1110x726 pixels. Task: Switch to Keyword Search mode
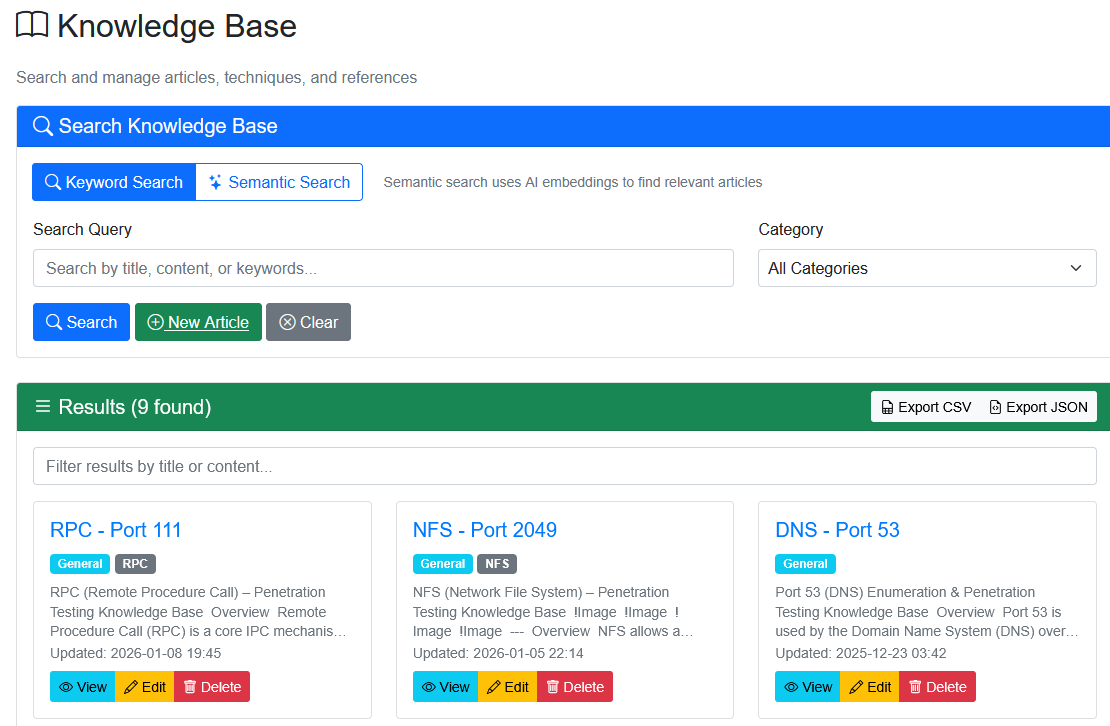tap(114, 182)
